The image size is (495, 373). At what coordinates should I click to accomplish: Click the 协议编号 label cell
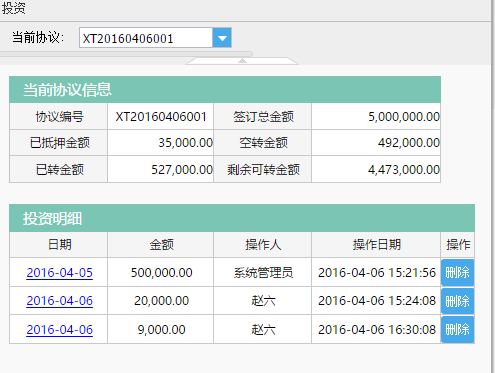click(59, 117)
